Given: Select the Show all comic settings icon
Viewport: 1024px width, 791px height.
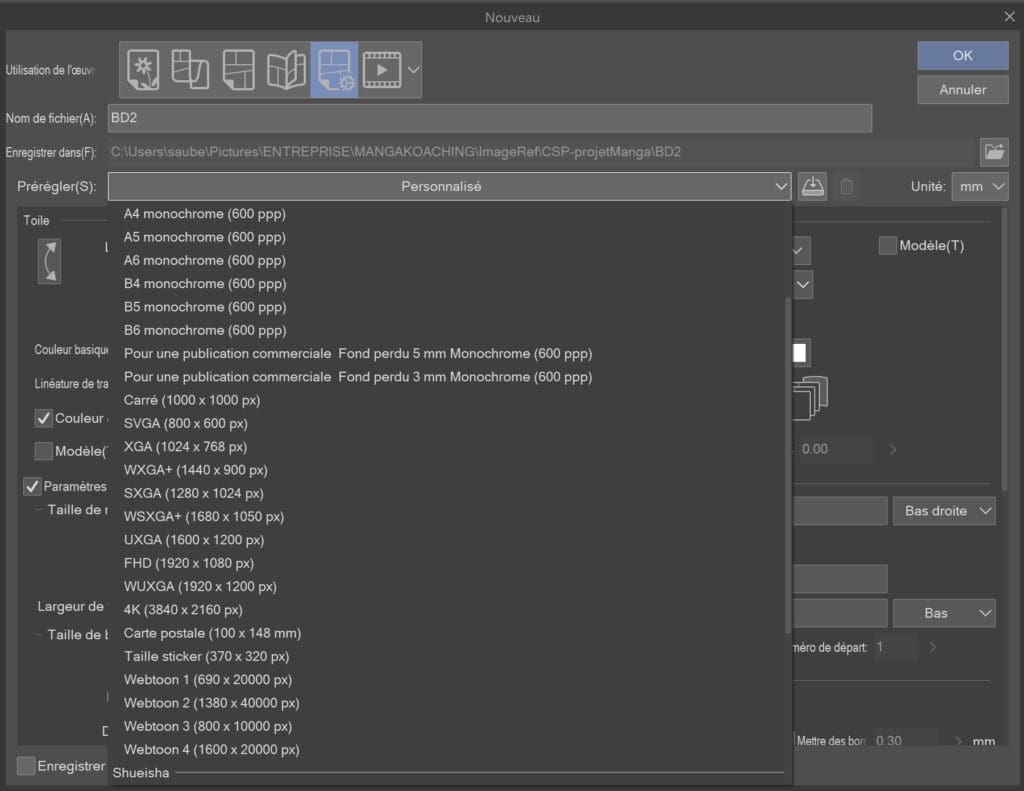Looking at the screenshot, I should 286,69.
